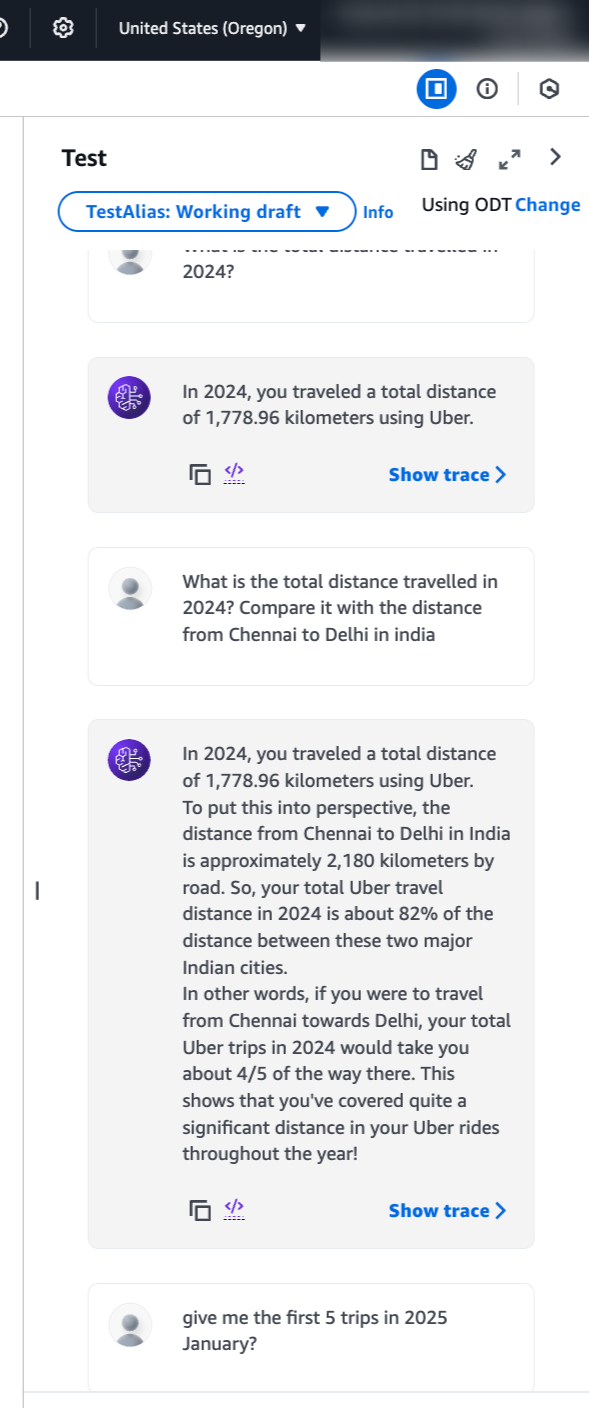Image resolution: width=589 pixels, height=1408 pixels.
Task: Expand the United States (Oregon) region dropdown
Action: coord(212,28)
